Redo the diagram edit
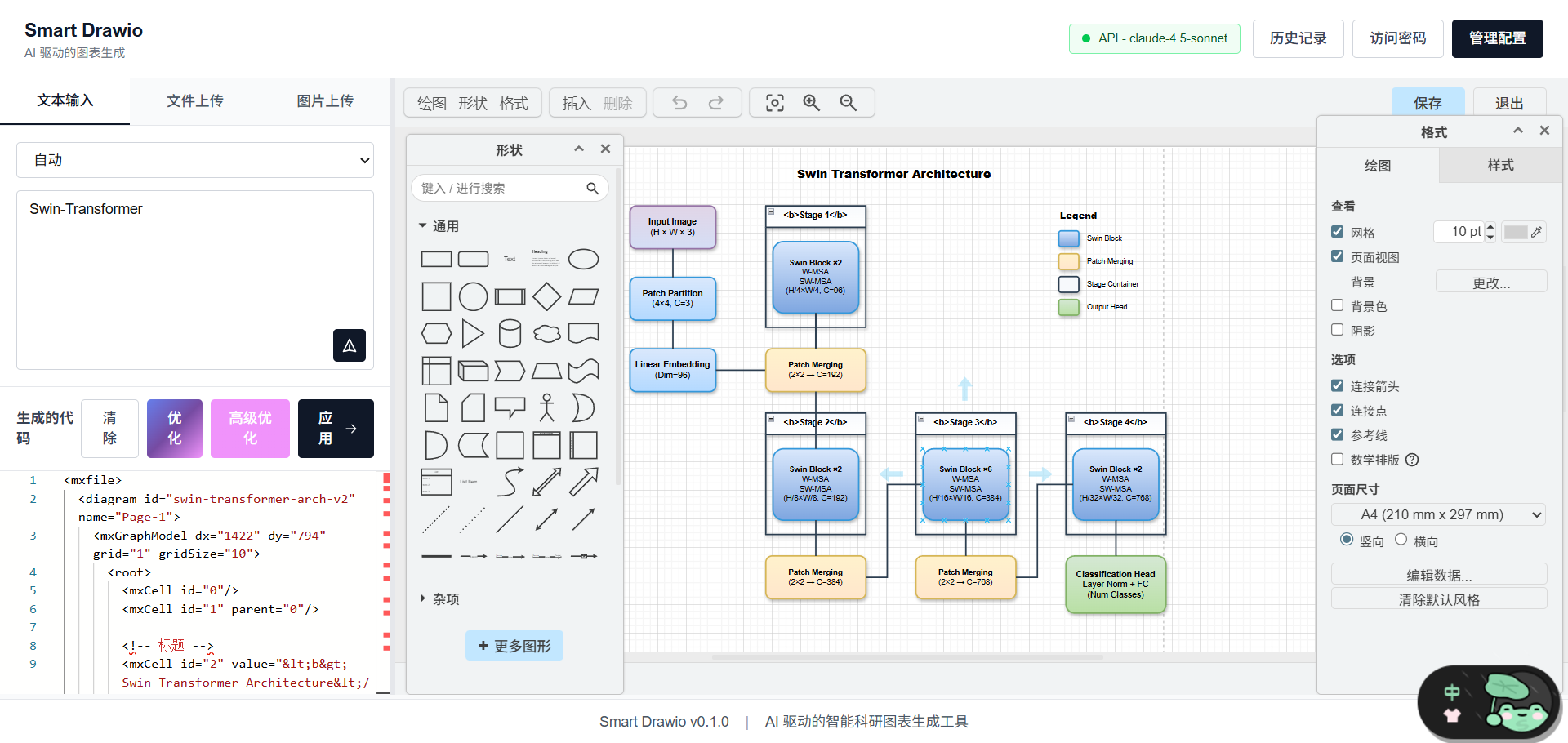The width and height of the screenshot is (1568, 743). (716, 103)
